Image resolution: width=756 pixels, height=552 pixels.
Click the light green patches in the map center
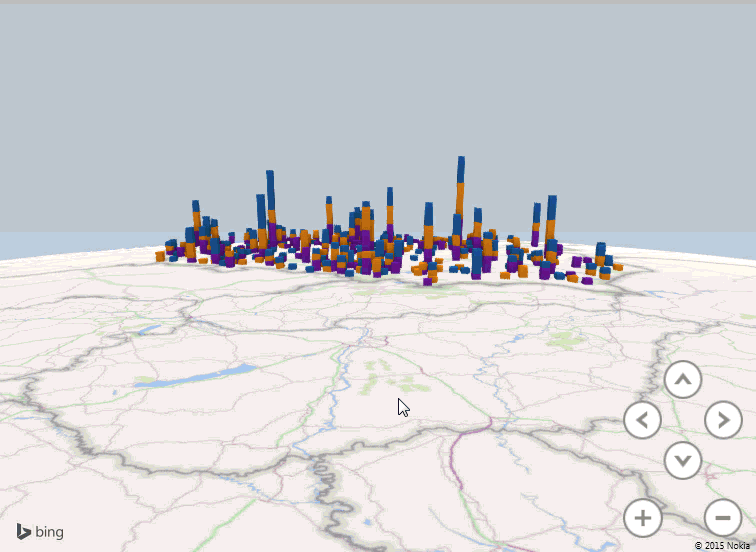click(x=382, y=375)
